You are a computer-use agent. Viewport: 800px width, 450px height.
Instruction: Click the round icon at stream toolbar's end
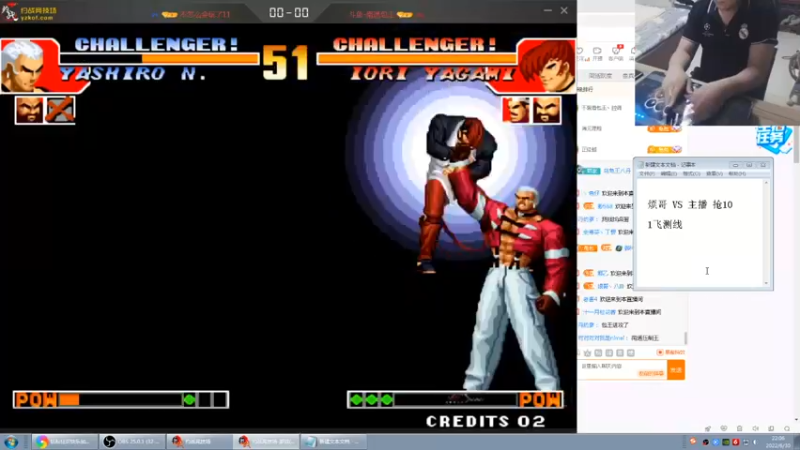(x=787, y=429)
